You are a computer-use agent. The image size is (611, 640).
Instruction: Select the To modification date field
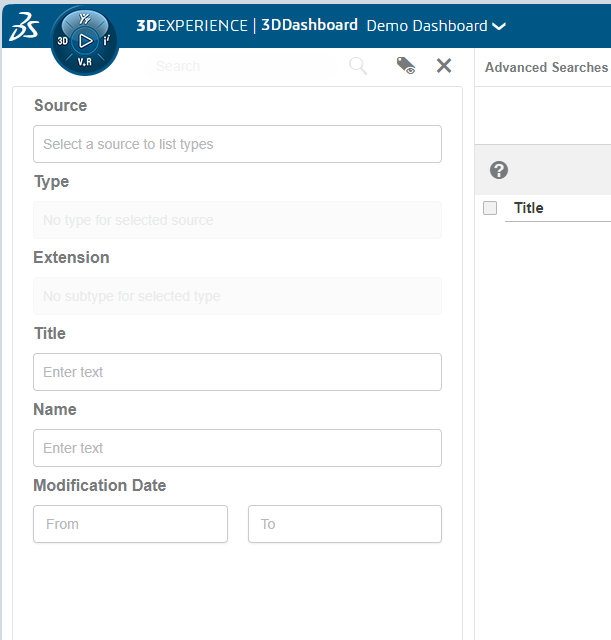(x=344, y=524)
